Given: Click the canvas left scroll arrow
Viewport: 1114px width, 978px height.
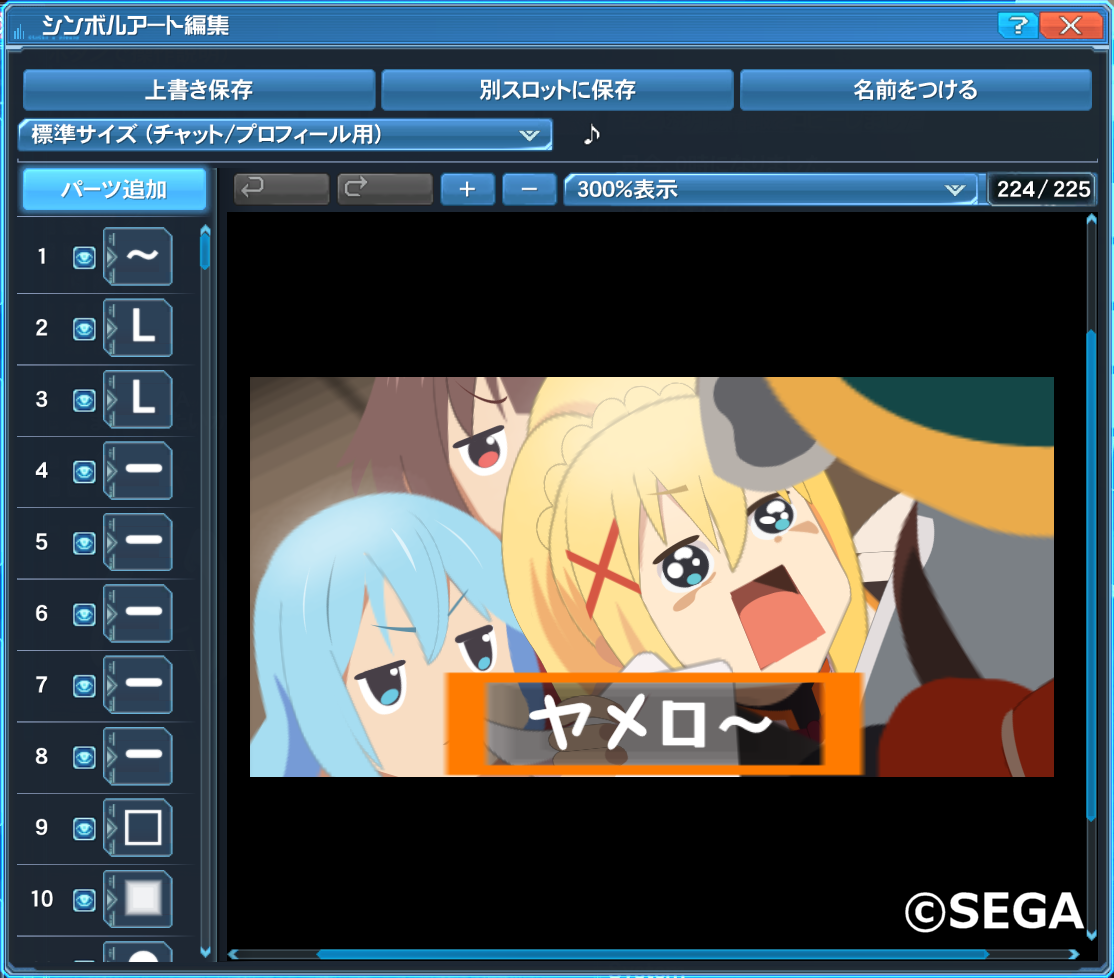Looking at the screenshot, I should pos(233,955).
